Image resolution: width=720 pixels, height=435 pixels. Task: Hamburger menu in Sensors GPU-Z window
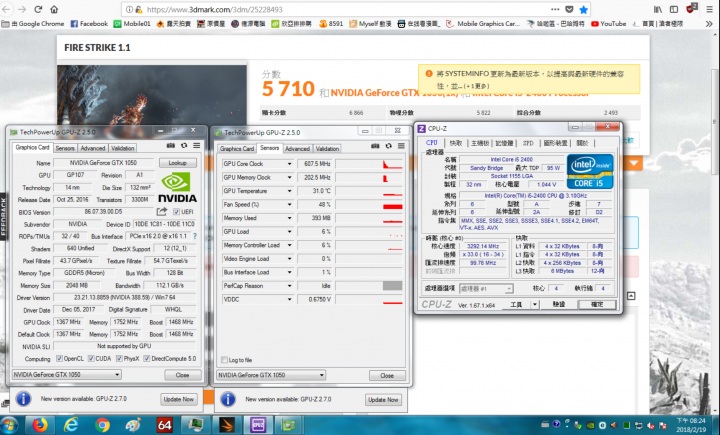click(401, 146)
